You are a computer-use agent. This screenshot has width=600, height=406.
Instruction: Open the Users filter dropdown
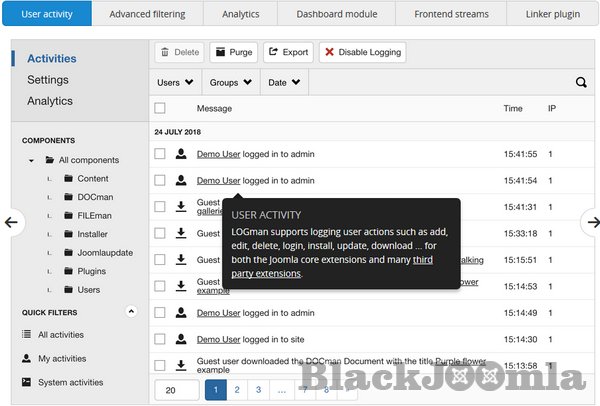coord(176,83)
